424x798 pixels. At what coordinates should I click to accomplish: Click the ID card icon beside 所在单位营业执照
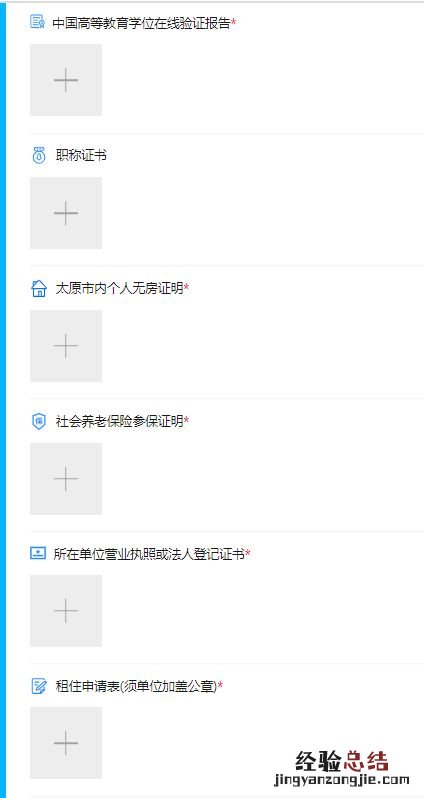click(x=38, y=554)
